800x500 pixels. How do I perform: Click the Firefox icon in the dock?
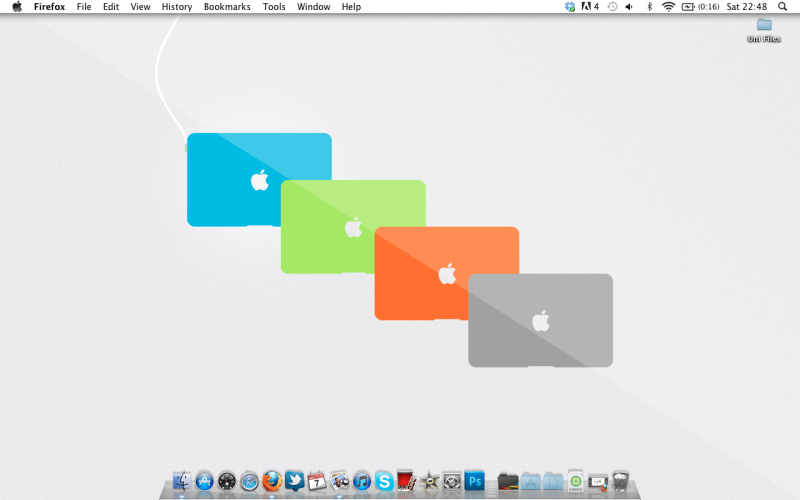[x=272, y=481]
